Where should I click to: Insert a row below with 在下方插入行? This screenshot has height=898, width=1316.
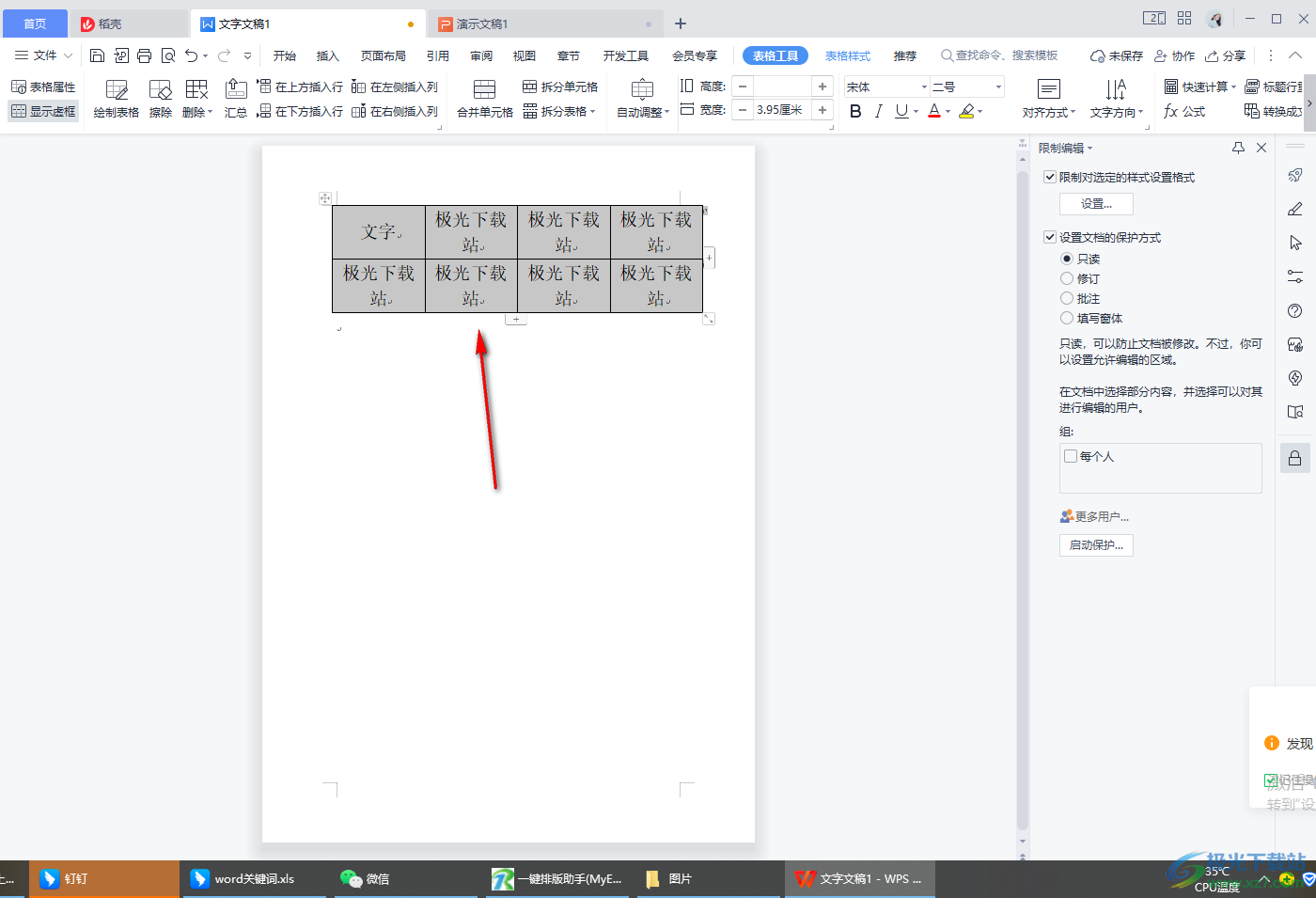[300, 111]
